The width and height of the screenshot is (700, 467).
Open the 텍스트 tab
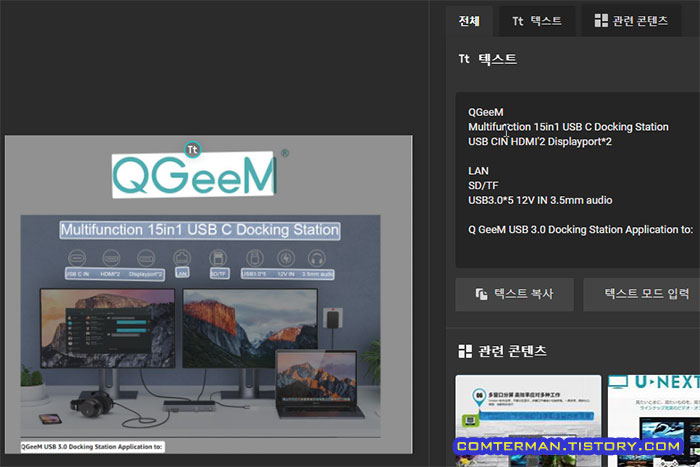(x=537, y=21)
